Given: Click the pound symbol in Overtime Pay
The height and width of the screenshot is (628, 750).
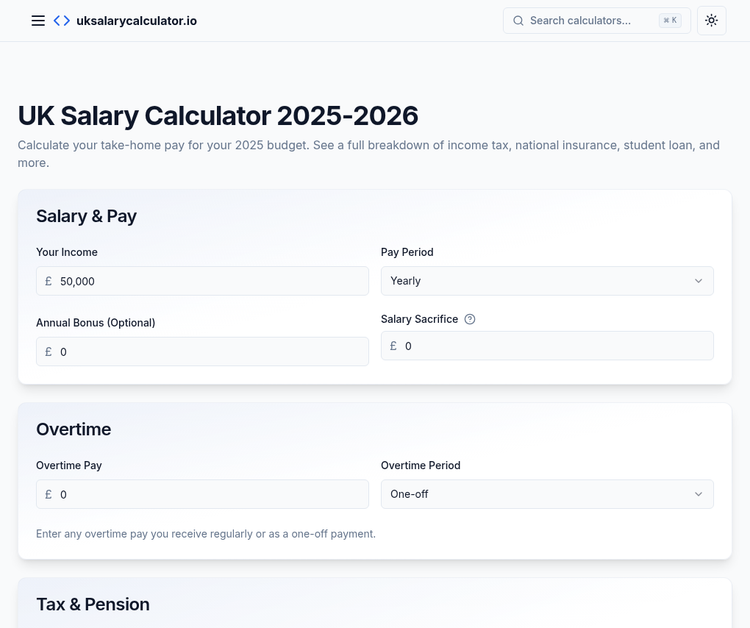Looking at the screenshot, I should click(48, 495).
